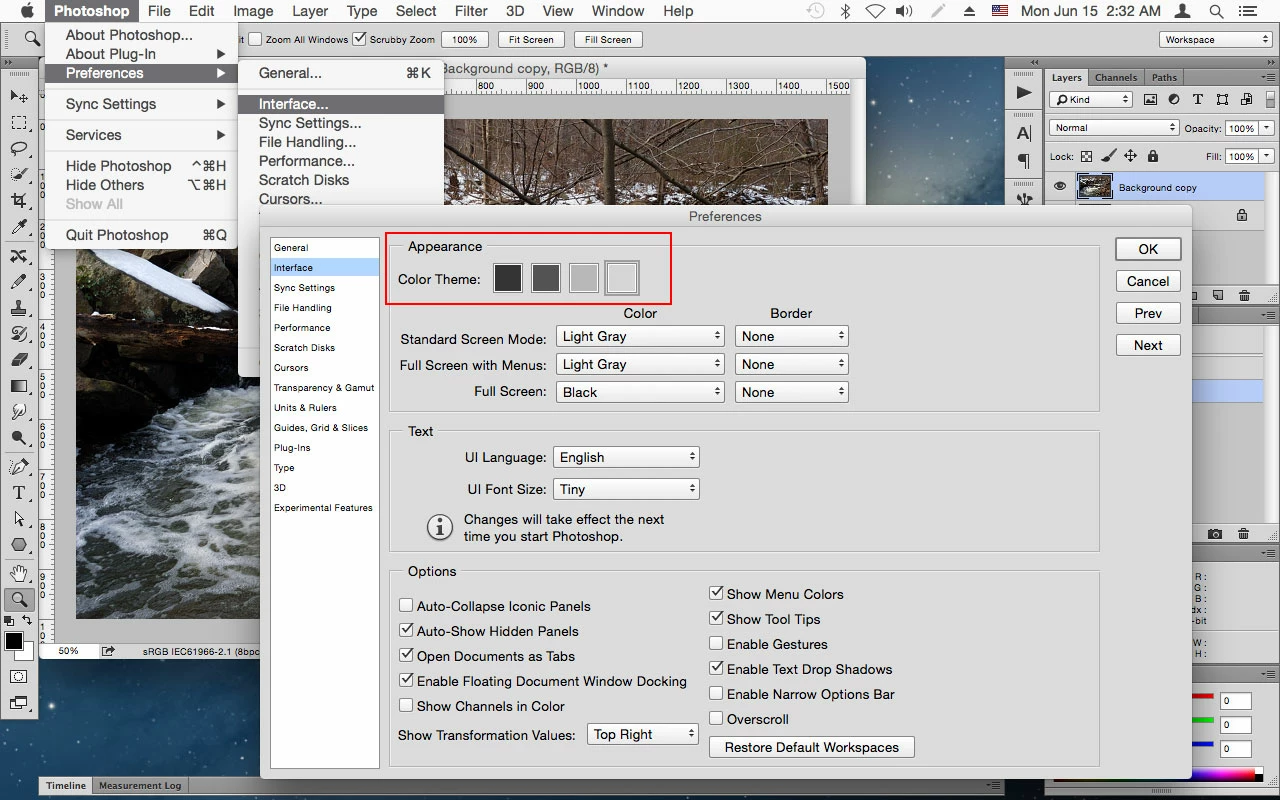Lock transparent pixels in Layers panel

[x=1087, y=156]
